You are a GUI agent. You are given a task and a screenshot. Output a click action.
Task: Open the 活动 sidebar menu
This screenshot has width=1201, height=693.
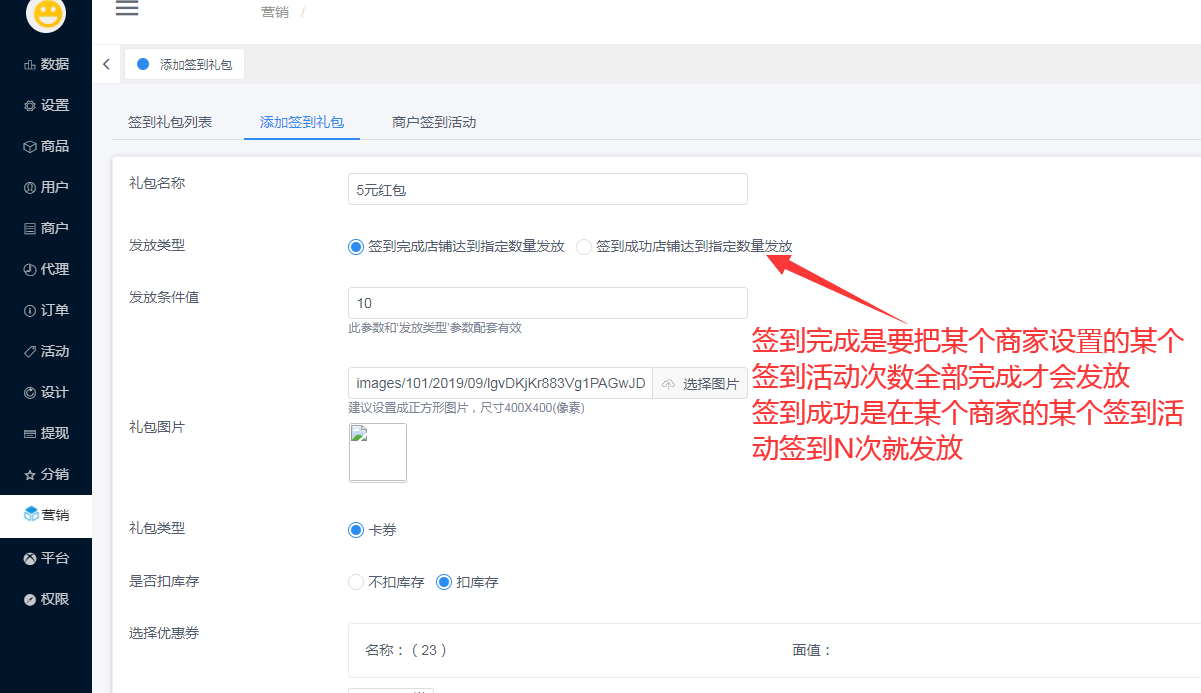(x=46, y=351)
